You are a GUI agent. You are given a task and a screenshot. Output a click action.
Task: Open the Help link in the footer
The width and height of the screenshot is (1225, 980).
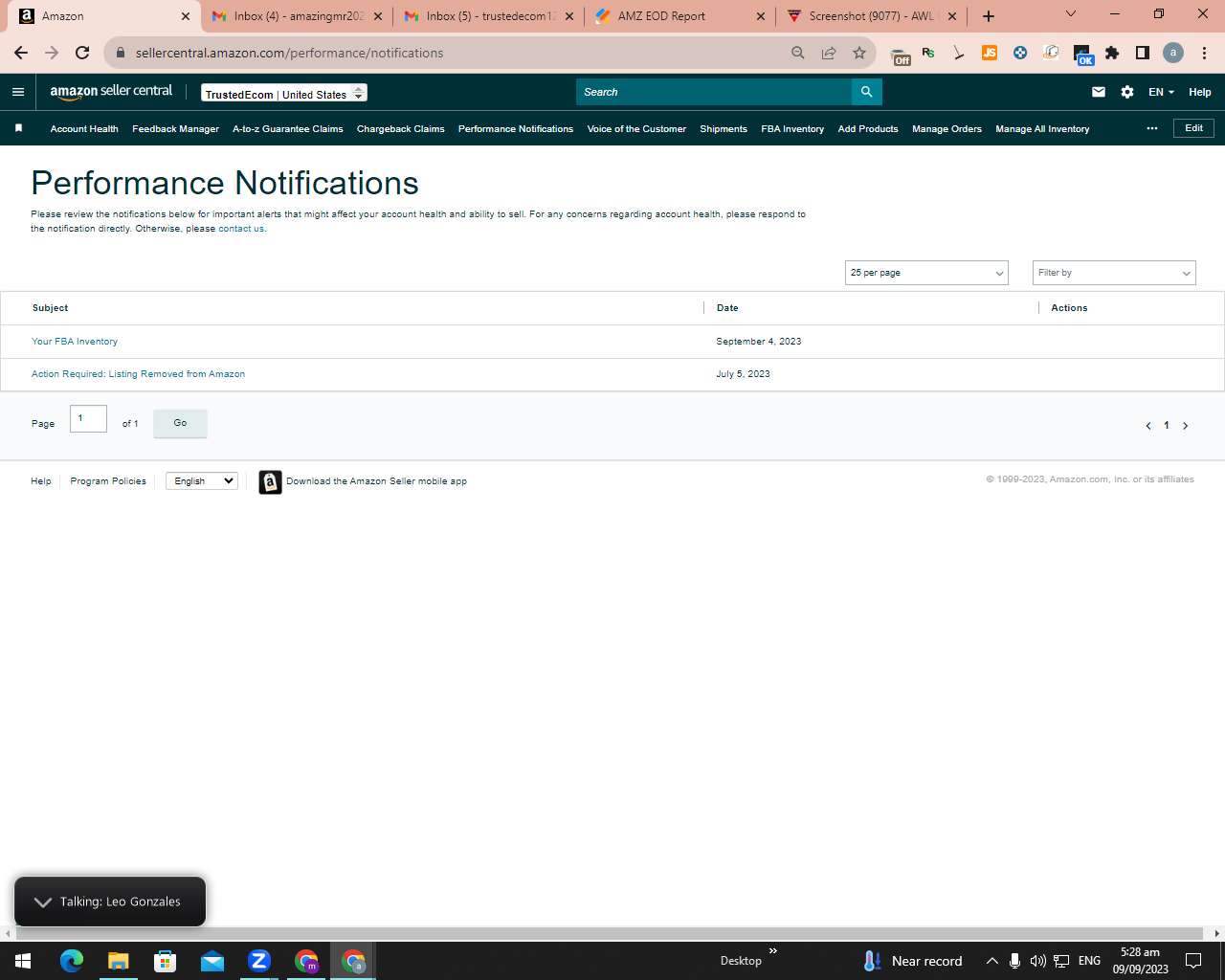(41, 481)
